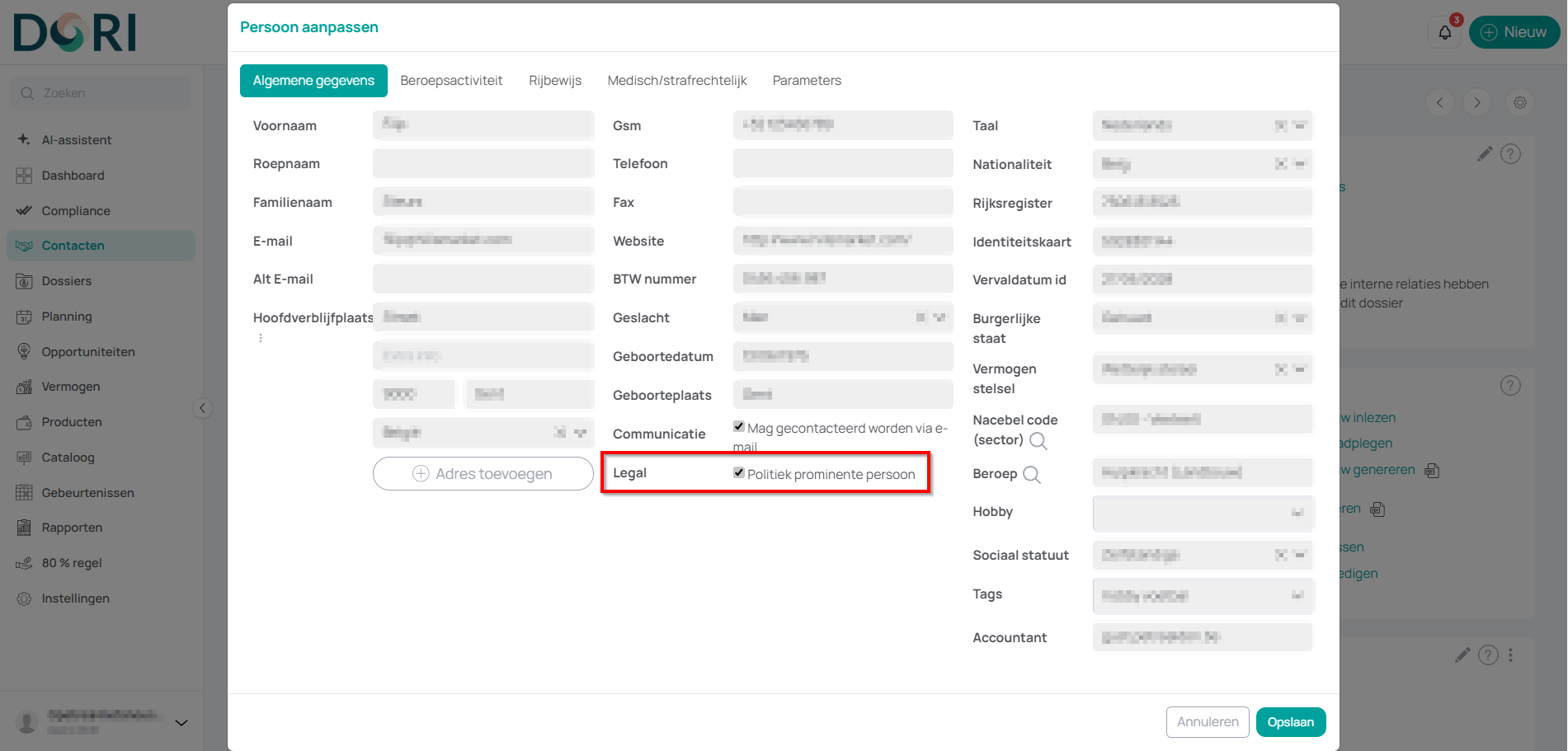Click the Telefoon input field

coord(843,163)
